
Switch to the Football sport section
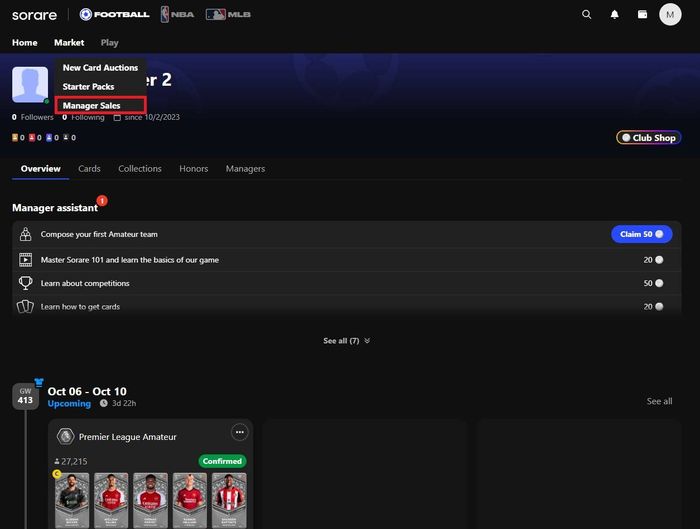(114, 14)
